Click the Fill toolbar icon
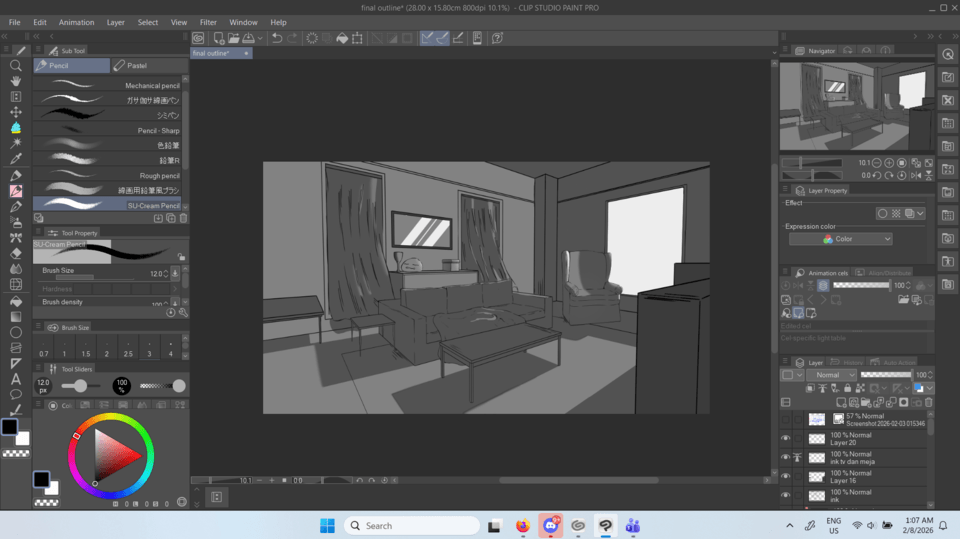Image resolution: width=960 pixels, height=539 pixels. (342, 38)
